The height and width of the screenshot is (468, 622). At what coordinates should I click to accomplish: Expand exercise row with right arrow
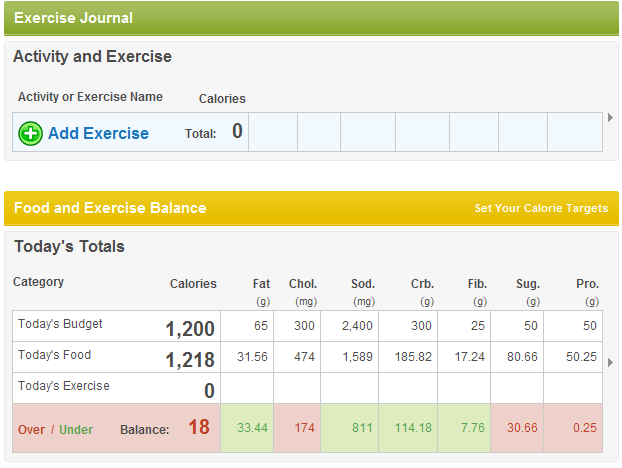(x=611, y=118)
